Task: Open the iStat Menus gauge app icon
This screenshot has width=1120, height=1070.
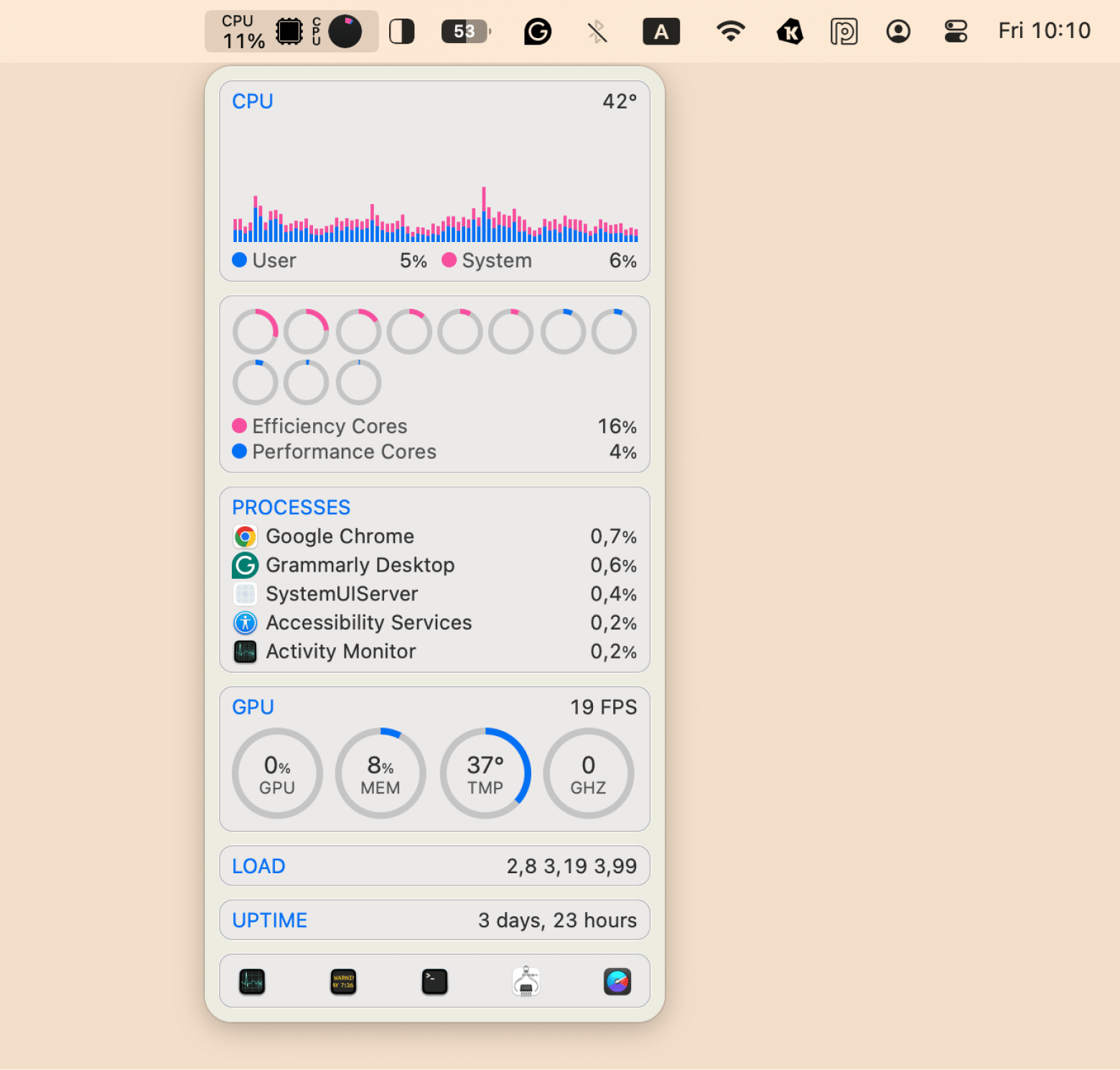Action: point(617,981)
